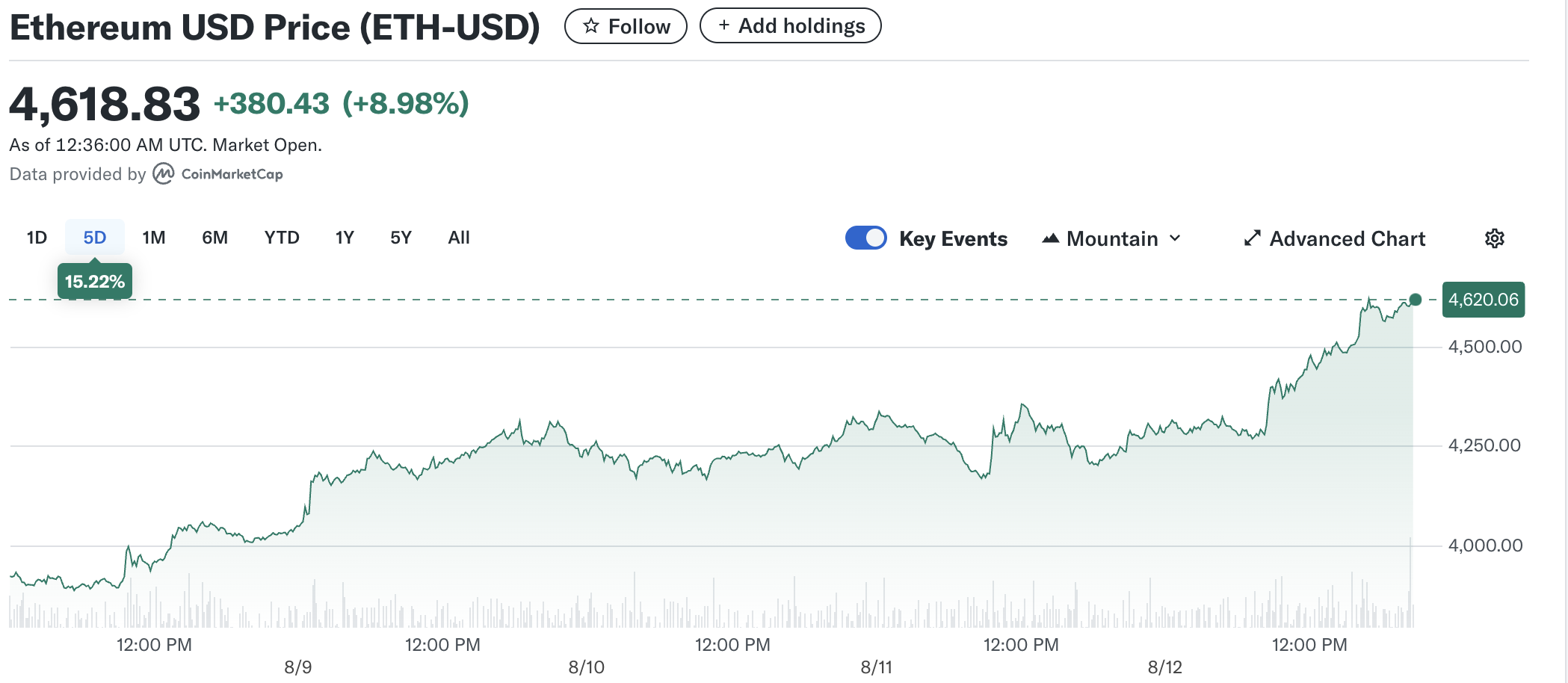The height and width of the screenshot is (683, 1568).
Task: Click the 4,620.06 current price marker
Action: coord(1483,300)
